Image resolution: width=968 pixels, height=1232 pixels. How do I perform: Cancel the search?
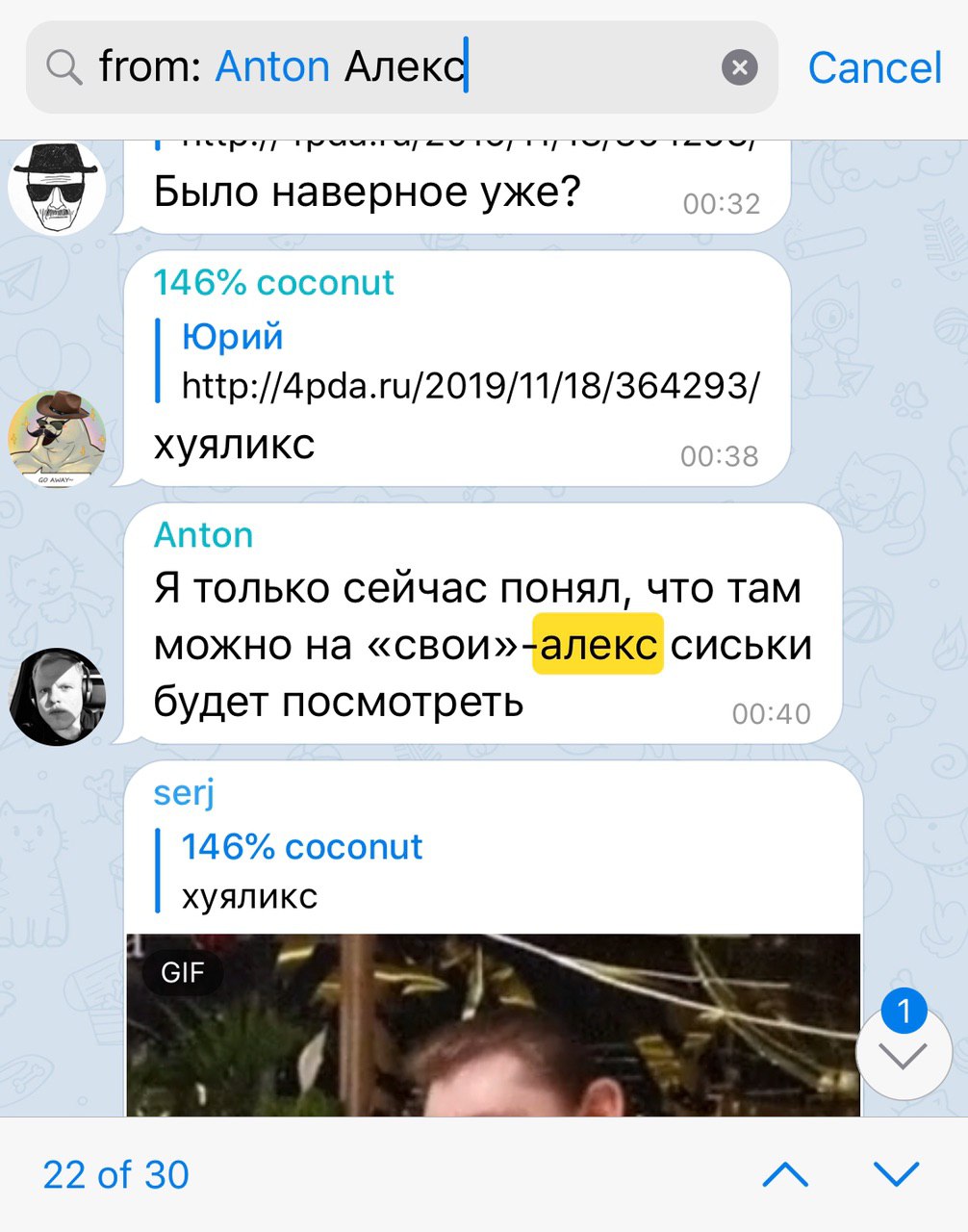tap(874, 67)
